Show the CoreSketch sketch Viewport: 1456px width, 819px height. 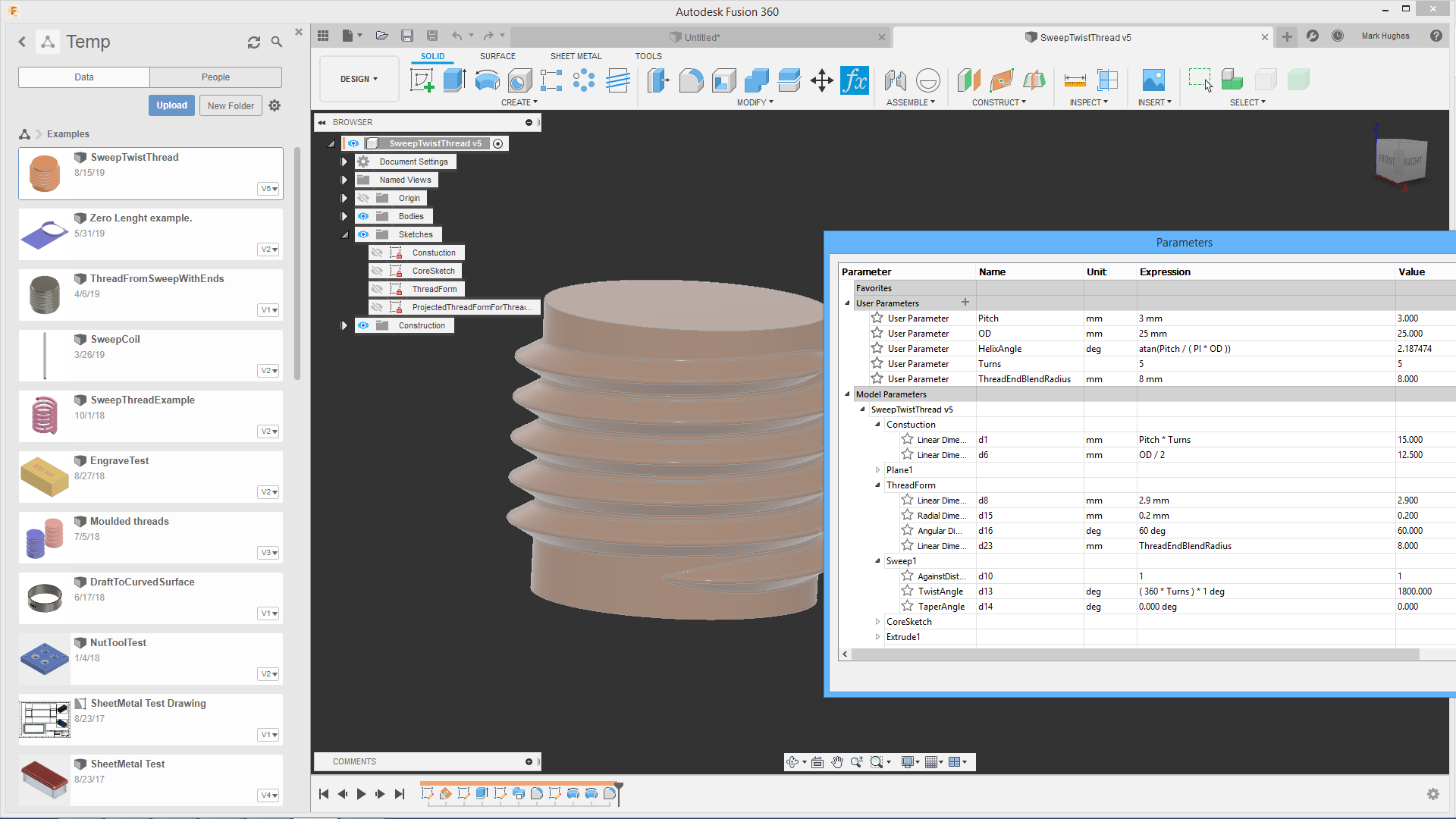(x=377, y=271)
